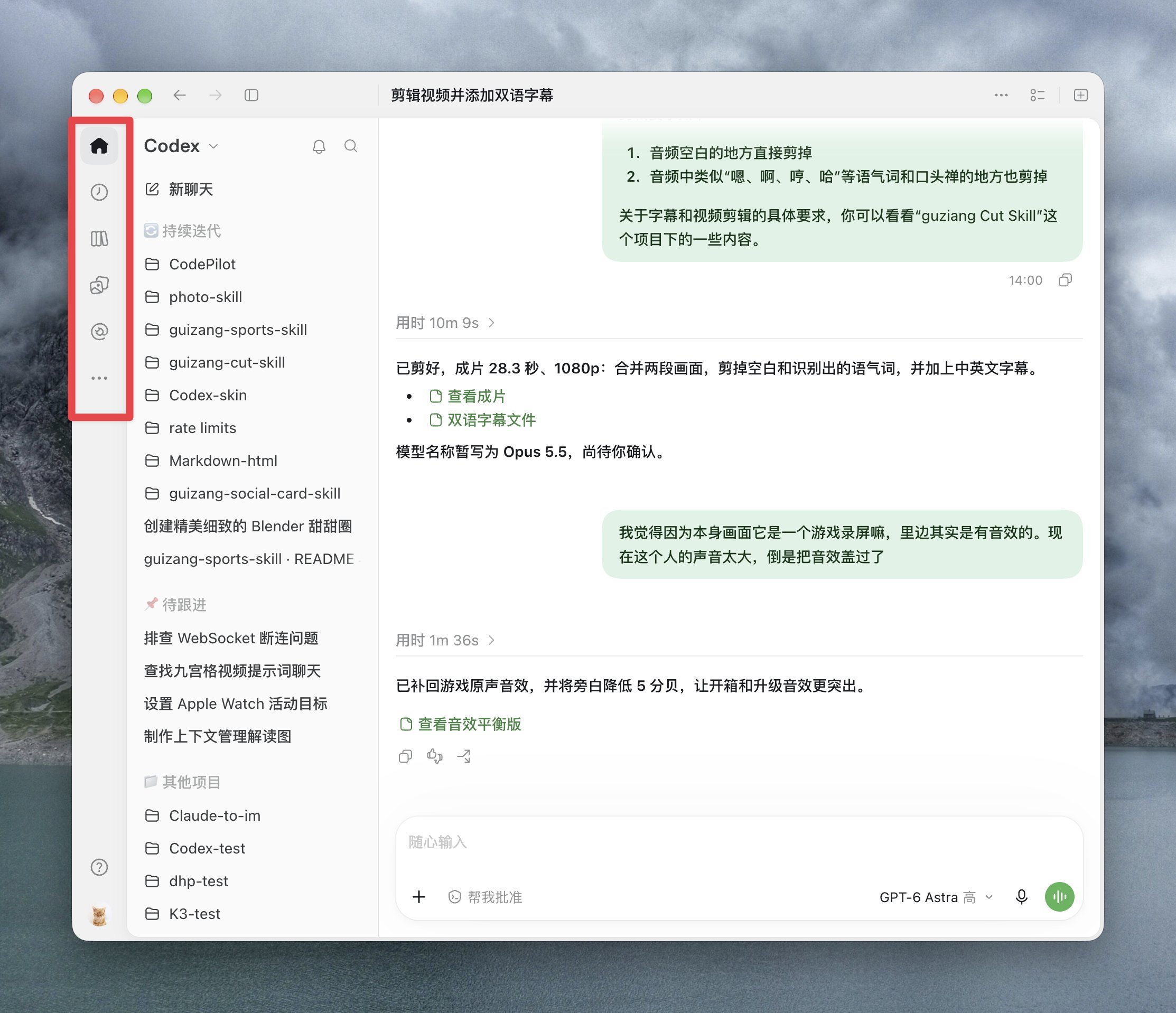1176x1013 pixels.
Task: Open the circular at-sign icon in rail
Action: (99, 332)
